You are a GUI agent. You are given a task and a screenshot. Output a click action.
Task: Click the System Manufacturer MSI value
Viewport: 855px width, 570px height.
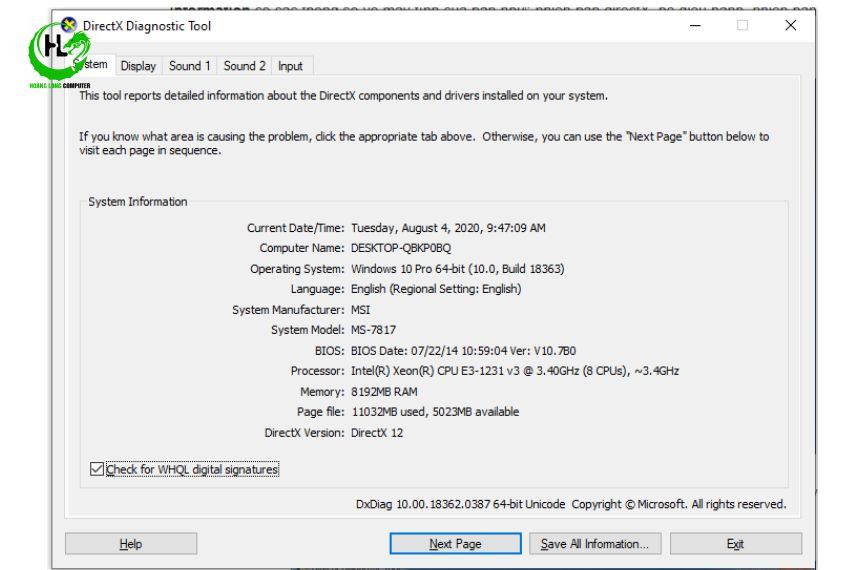click(360, 310)
